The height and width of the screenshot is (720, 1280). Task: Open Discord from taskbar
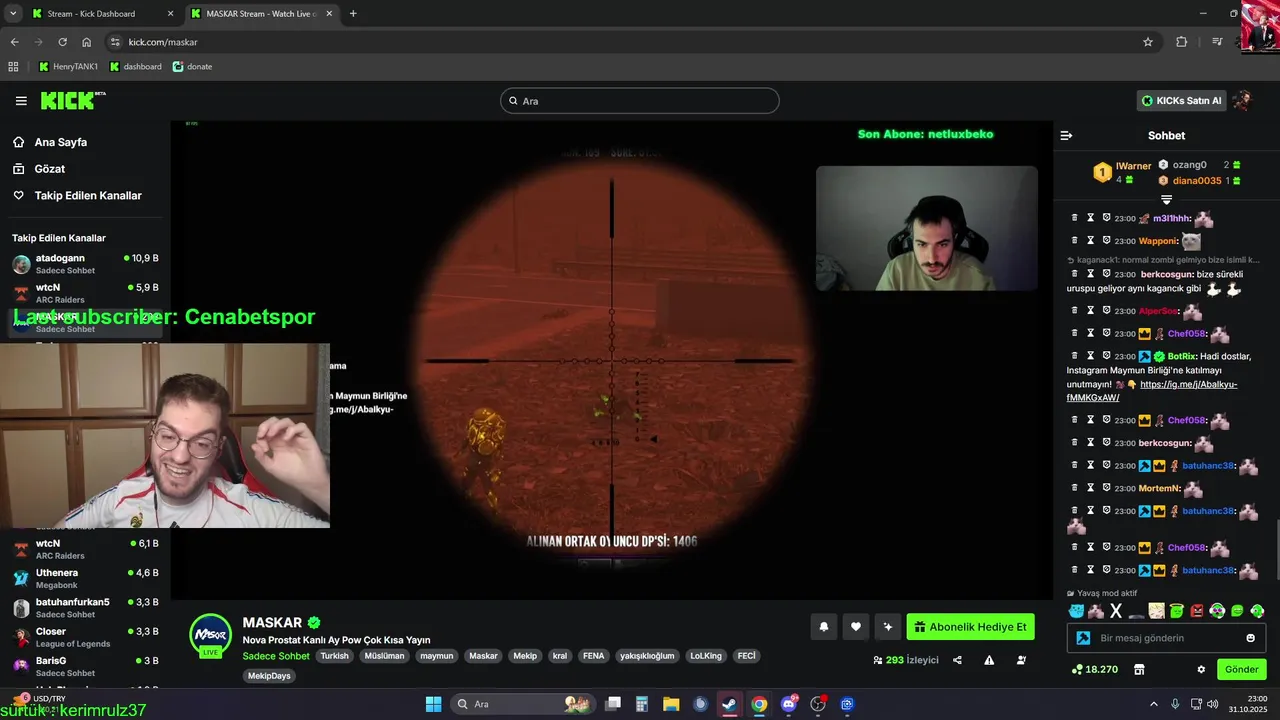(789, 704)
